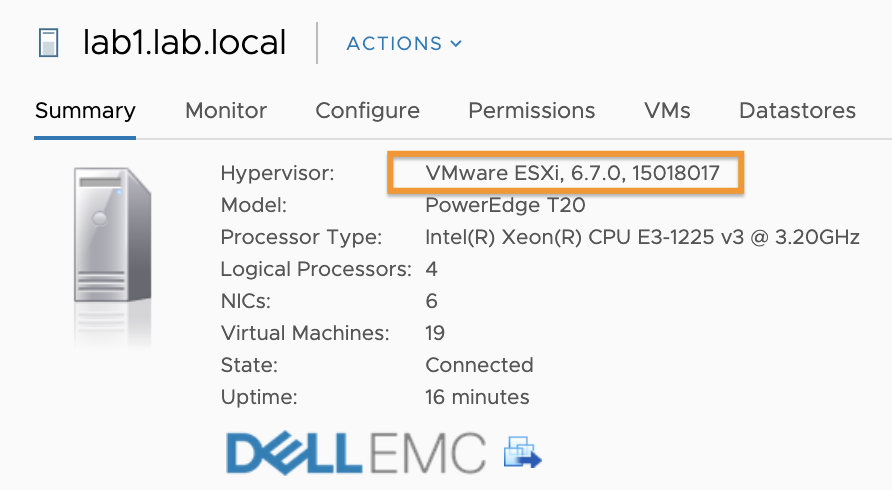
Task: Click the Virtual Machines count 19
Action: click(x=435, y=333)
